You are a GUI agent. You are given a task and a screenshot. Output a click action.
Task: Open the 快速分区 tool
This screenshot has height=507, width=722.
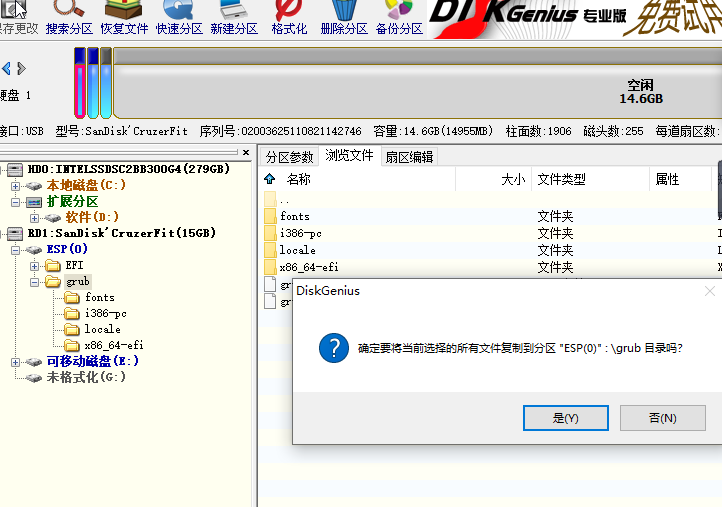point(179,18)
